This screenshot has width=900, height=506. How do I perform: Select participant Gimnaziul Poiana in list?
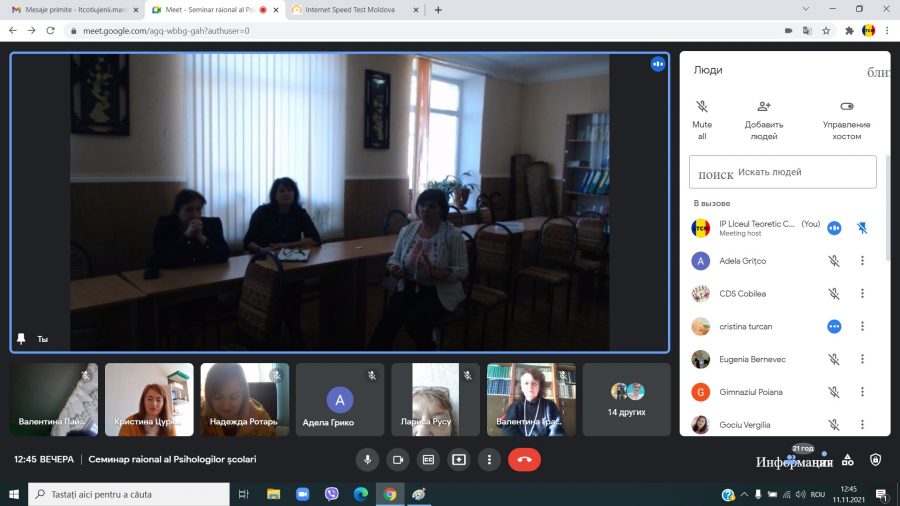click(x=782, y=392)
